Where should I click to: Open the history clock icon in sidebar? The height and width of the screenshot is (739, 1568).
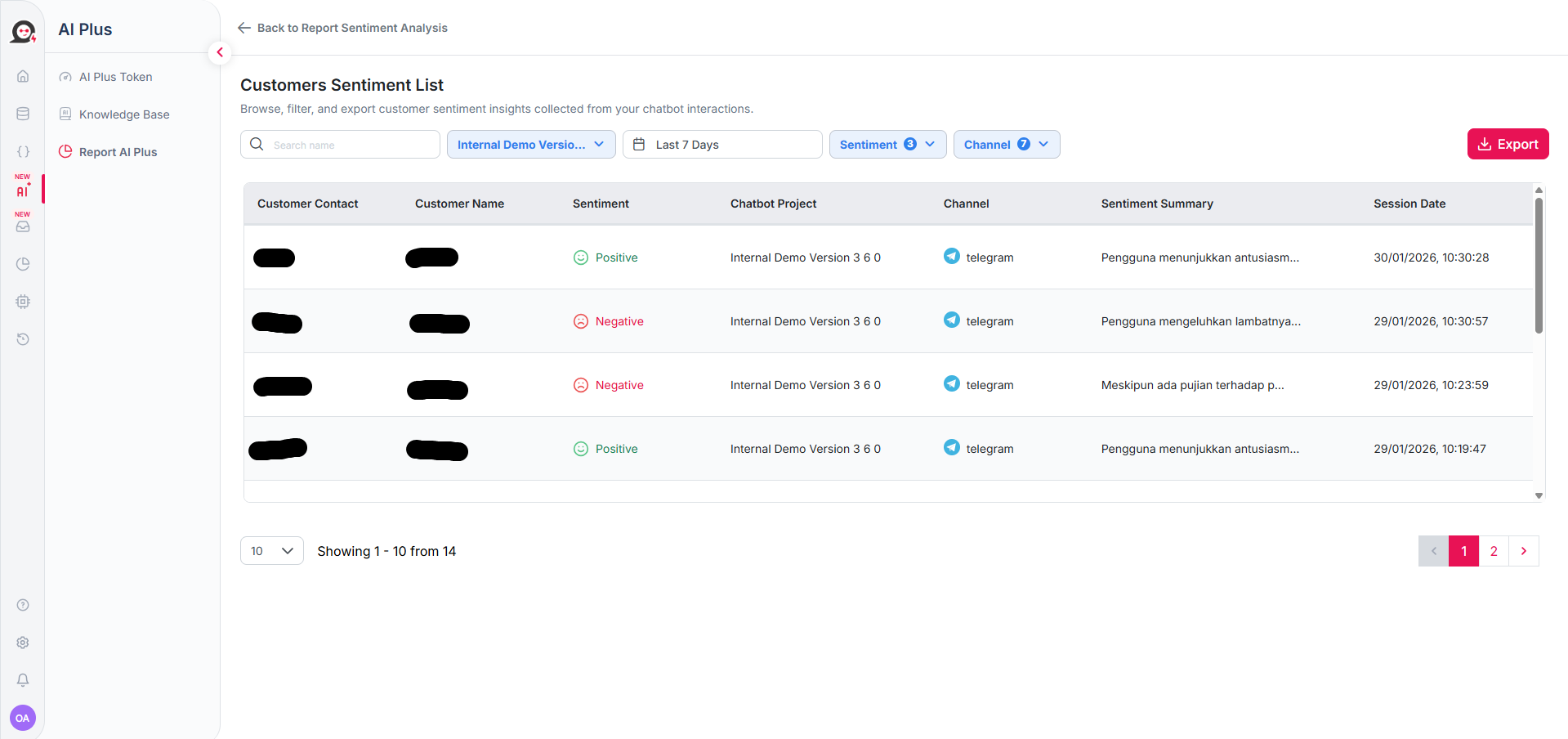[23, 339]
